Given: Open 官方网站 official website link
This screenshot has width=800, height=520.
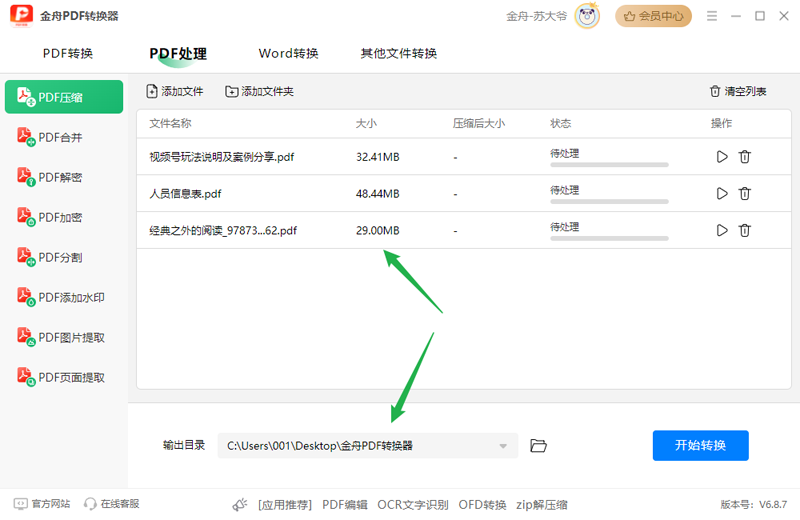Looking at the screenshot, I should coord(42,504).
